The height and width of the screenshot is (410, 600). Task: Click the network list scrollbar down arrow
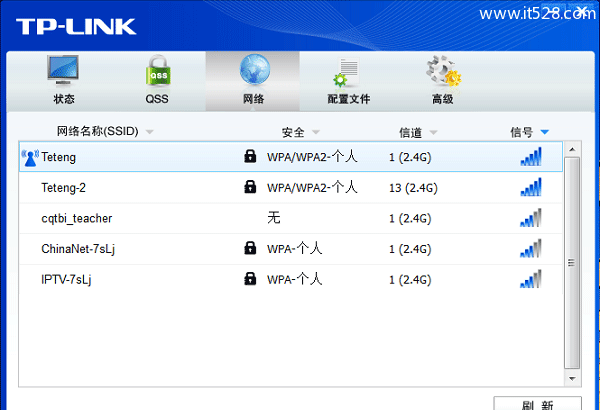coord(572,379)
